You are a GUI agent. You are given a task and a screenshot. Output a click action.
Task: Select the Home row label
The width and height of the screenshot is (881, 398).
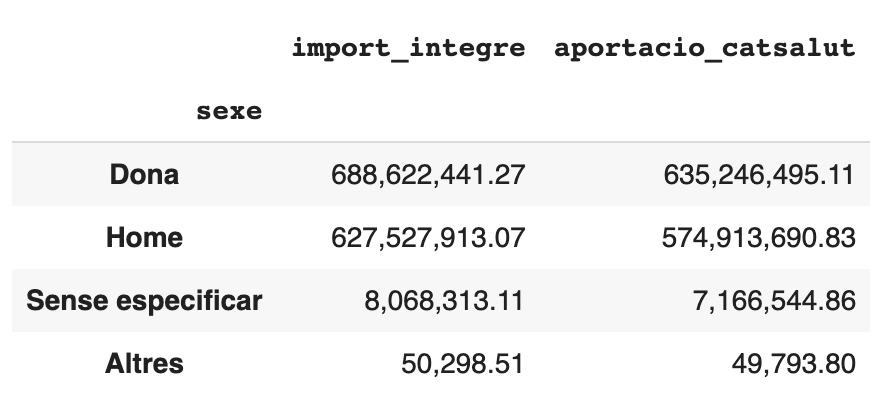(x=144, y=237)
